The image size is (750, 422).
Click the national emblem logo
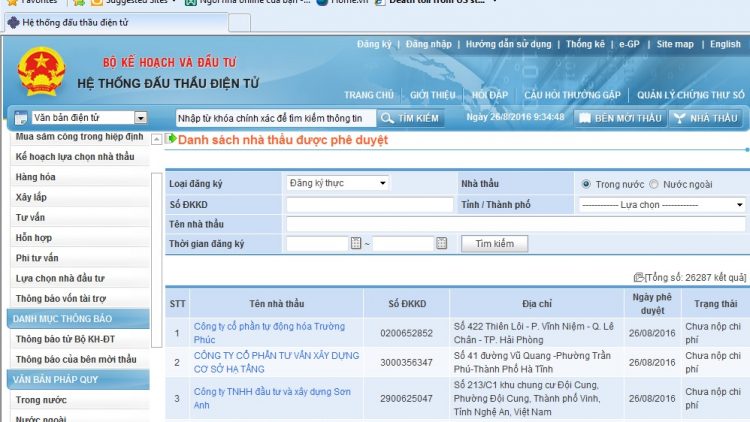[x=41, y=72]
